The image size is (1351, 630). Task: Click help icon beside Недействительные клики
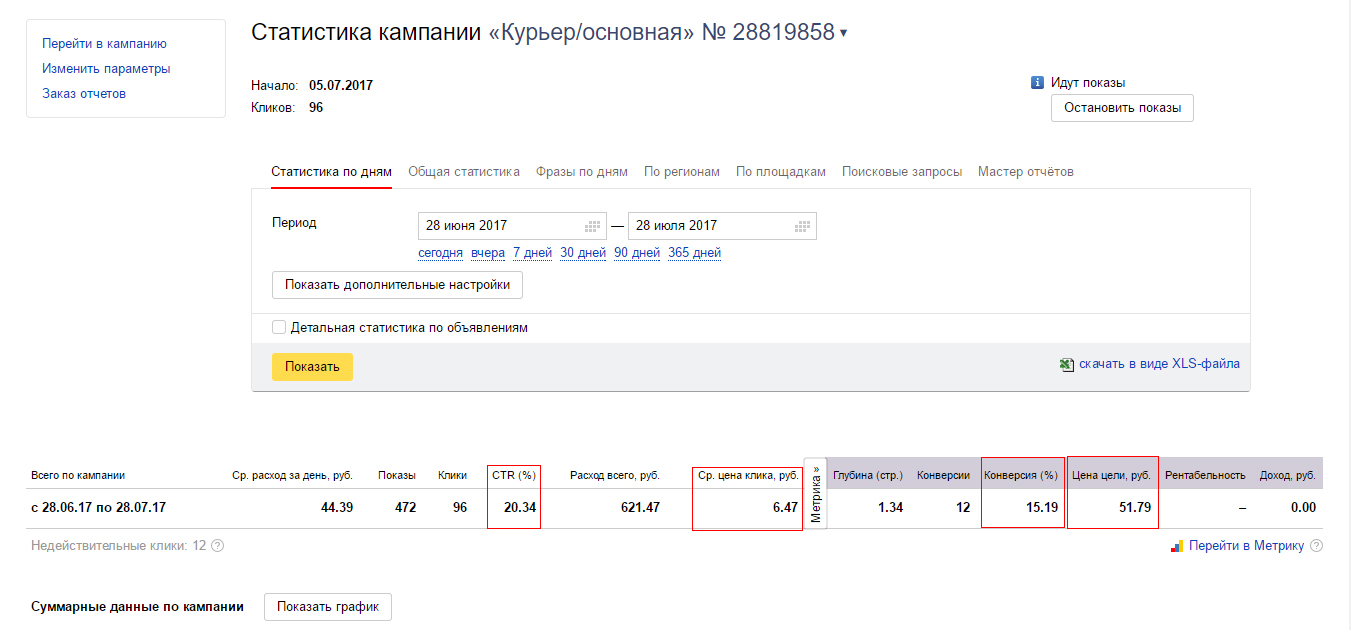(x=217, y=546)
